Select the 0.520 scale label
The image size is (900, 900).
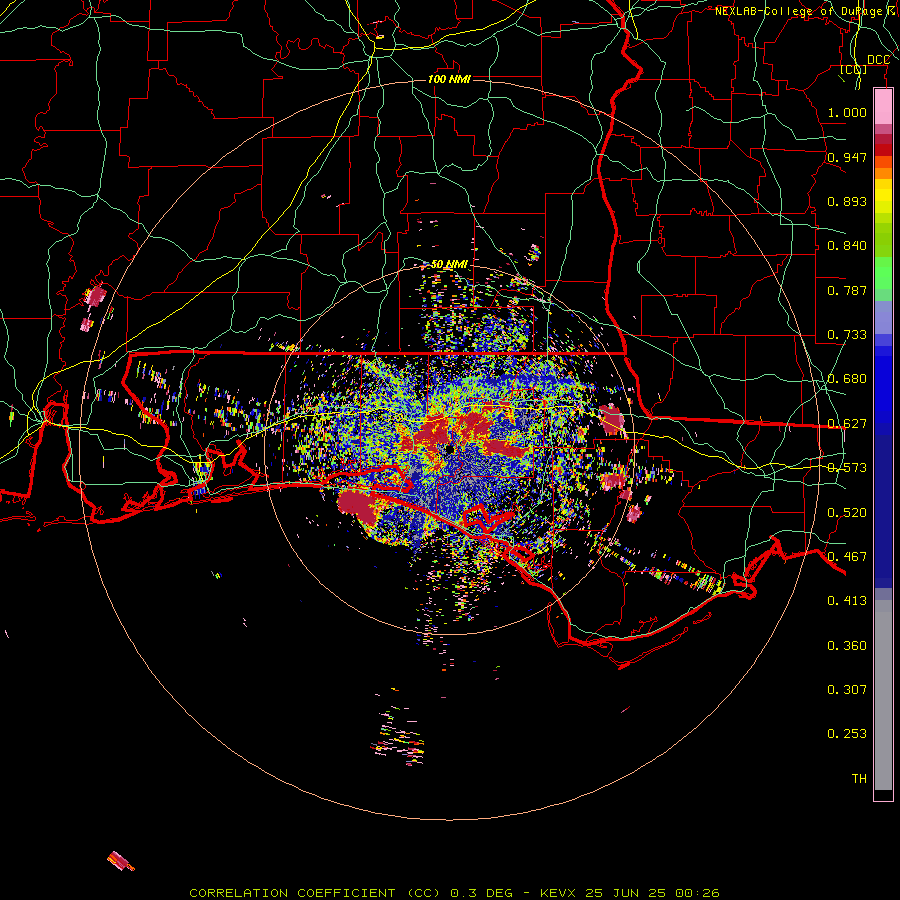click(x=847, y=513)
